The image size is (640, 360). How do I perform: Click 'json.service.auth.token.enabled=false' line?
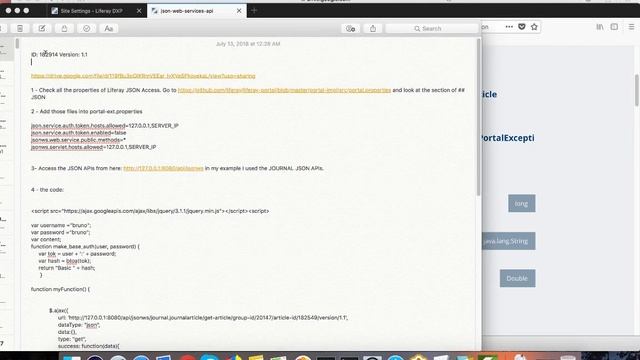click(x=78, y=133)
